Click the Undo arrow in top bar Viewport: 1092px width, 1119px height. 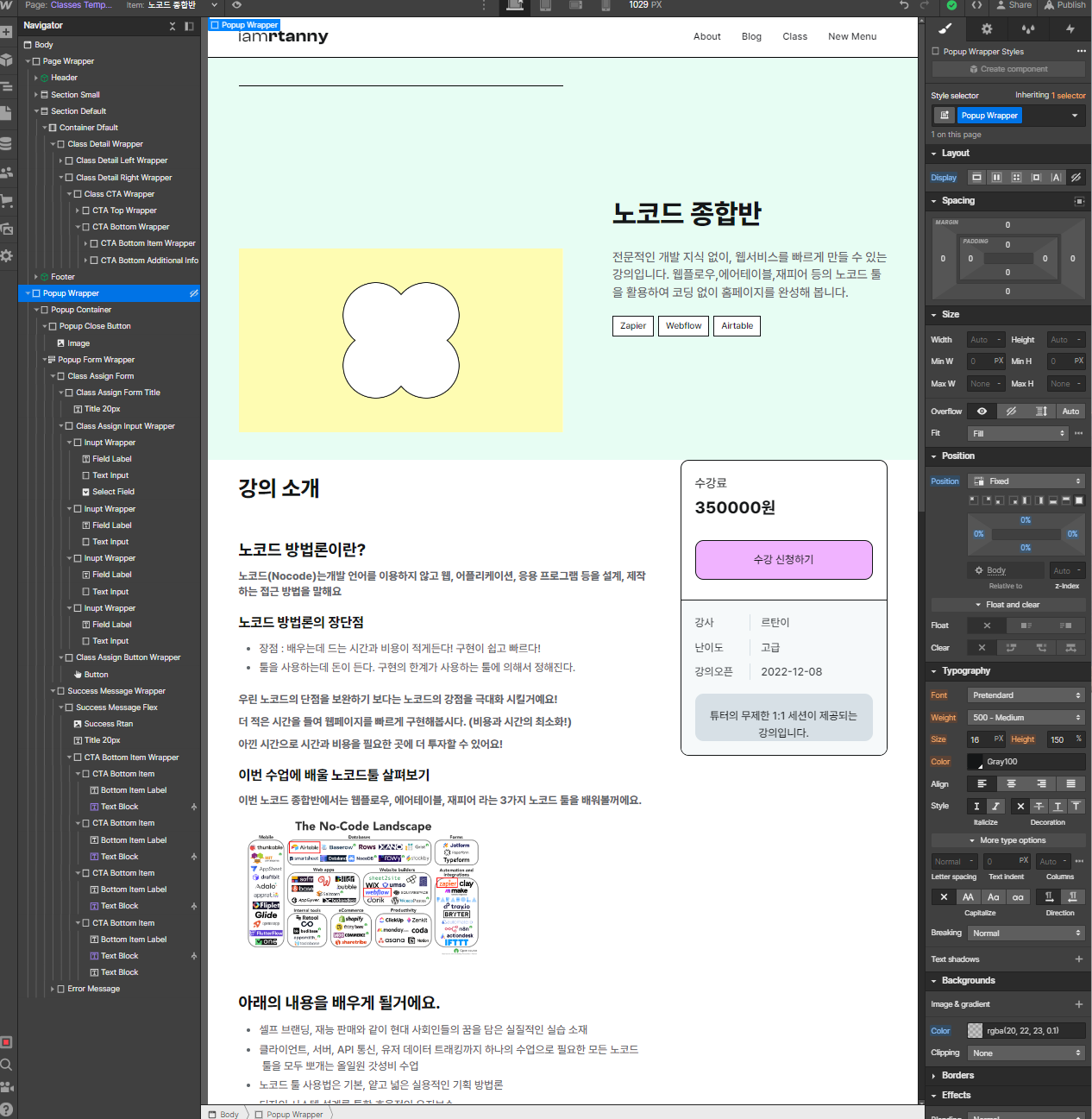[x=904, y=5]
